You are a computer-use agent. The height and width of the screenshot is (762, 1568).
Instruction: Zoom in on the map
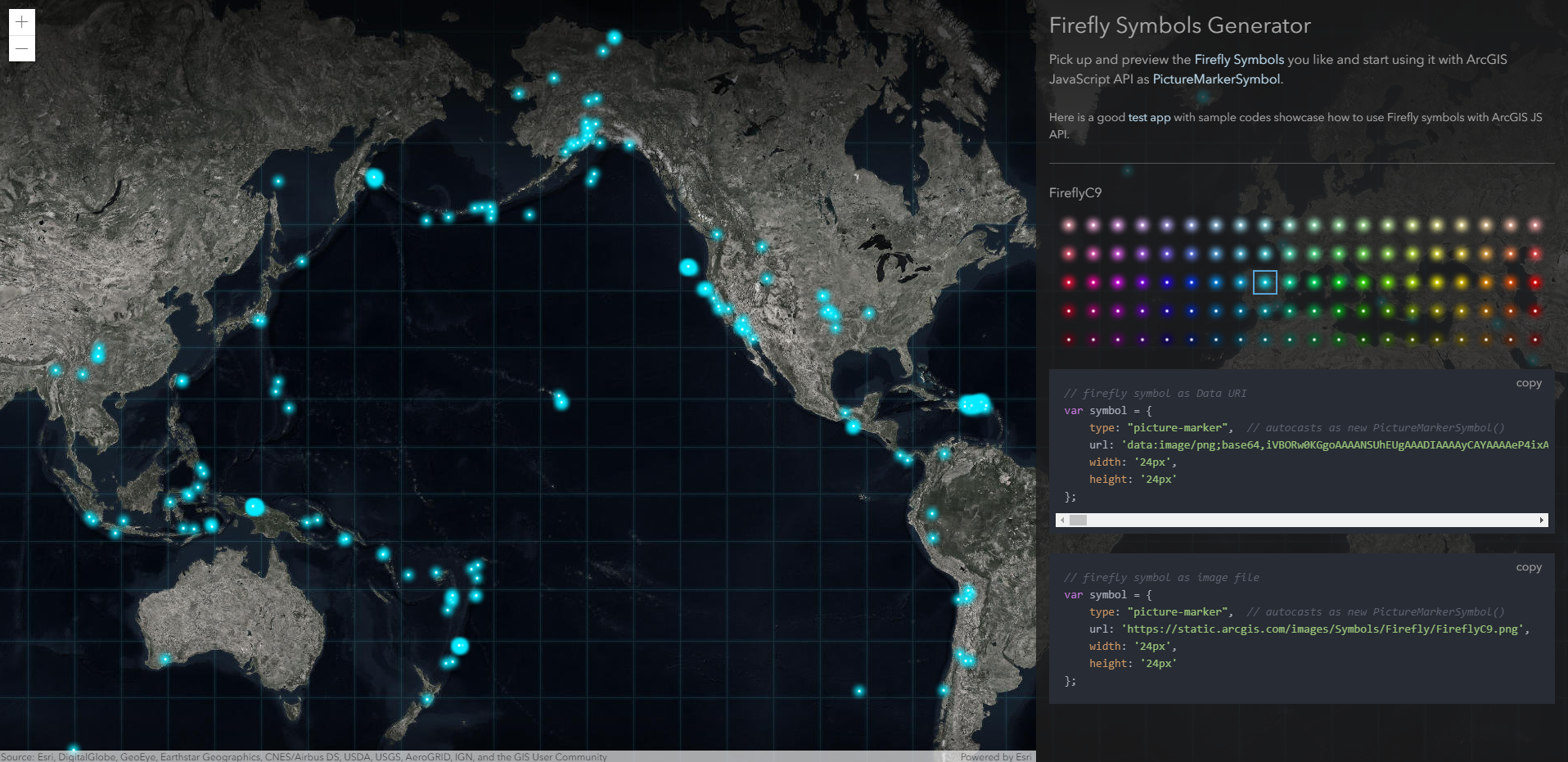click(22, 22)
